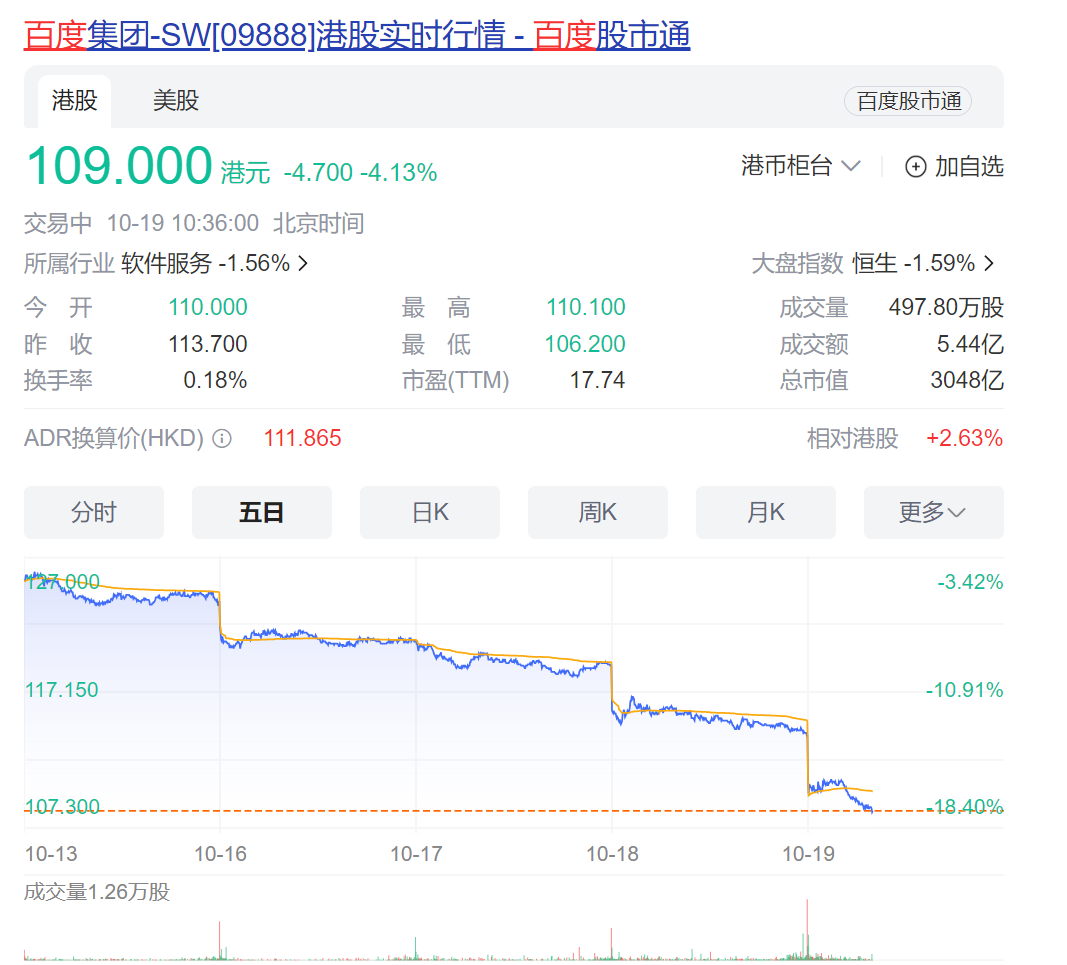Open 大盘指数 恒生 details via chevron
Screen dimensions: 1067x965
[x=988, y=263]
